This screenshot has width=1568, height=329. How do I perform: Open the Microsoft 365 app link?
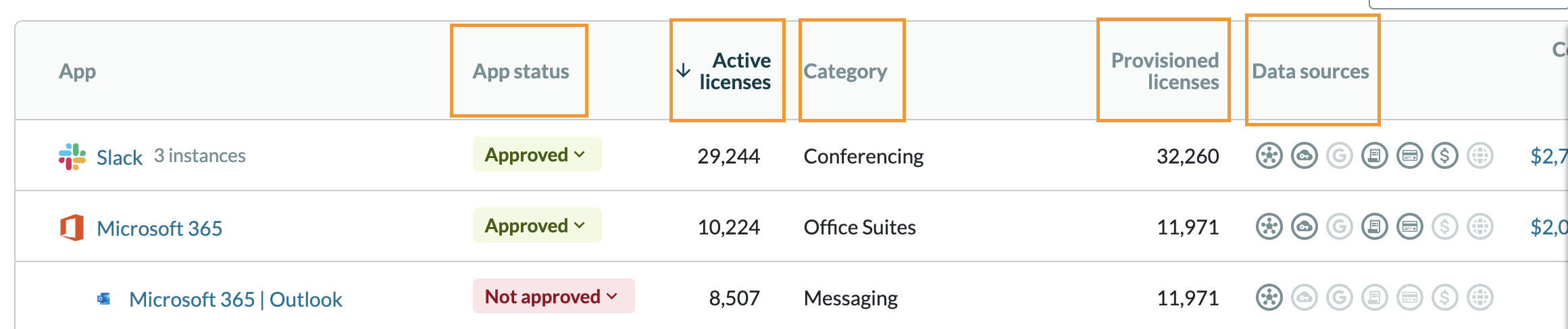click(x=159, y=228)
